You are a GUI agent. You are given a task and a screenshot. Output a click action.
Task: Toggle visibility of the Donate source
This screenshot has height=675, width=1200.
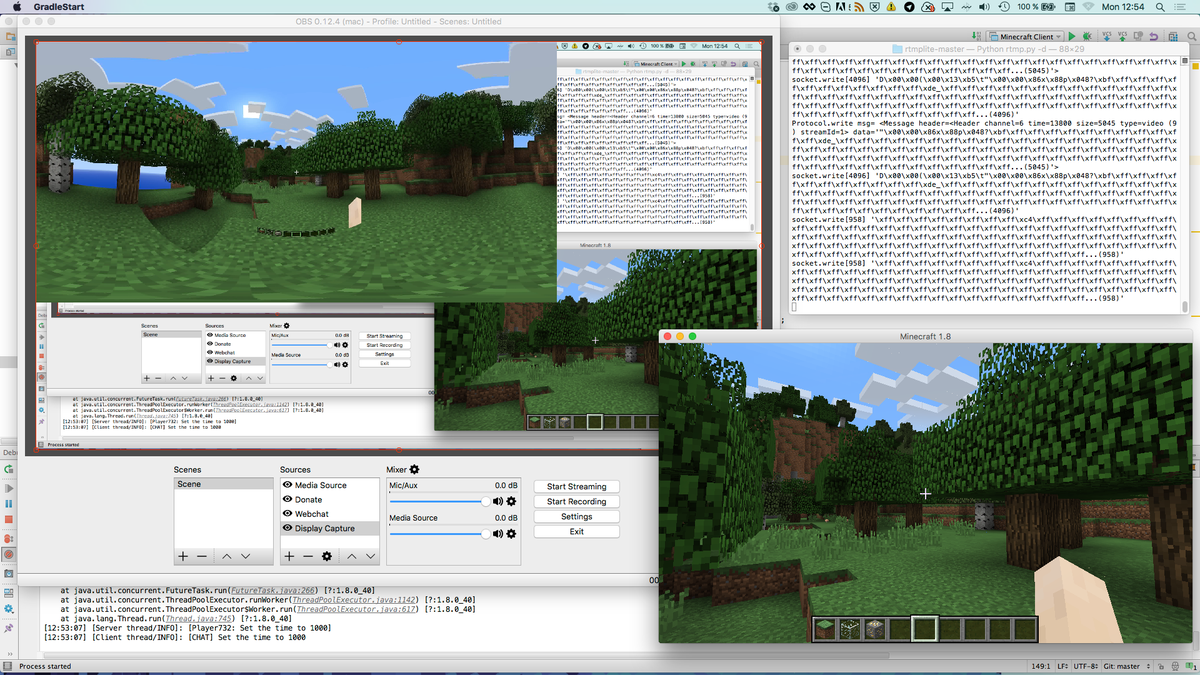pyautogui.click(x=288, y=499)
